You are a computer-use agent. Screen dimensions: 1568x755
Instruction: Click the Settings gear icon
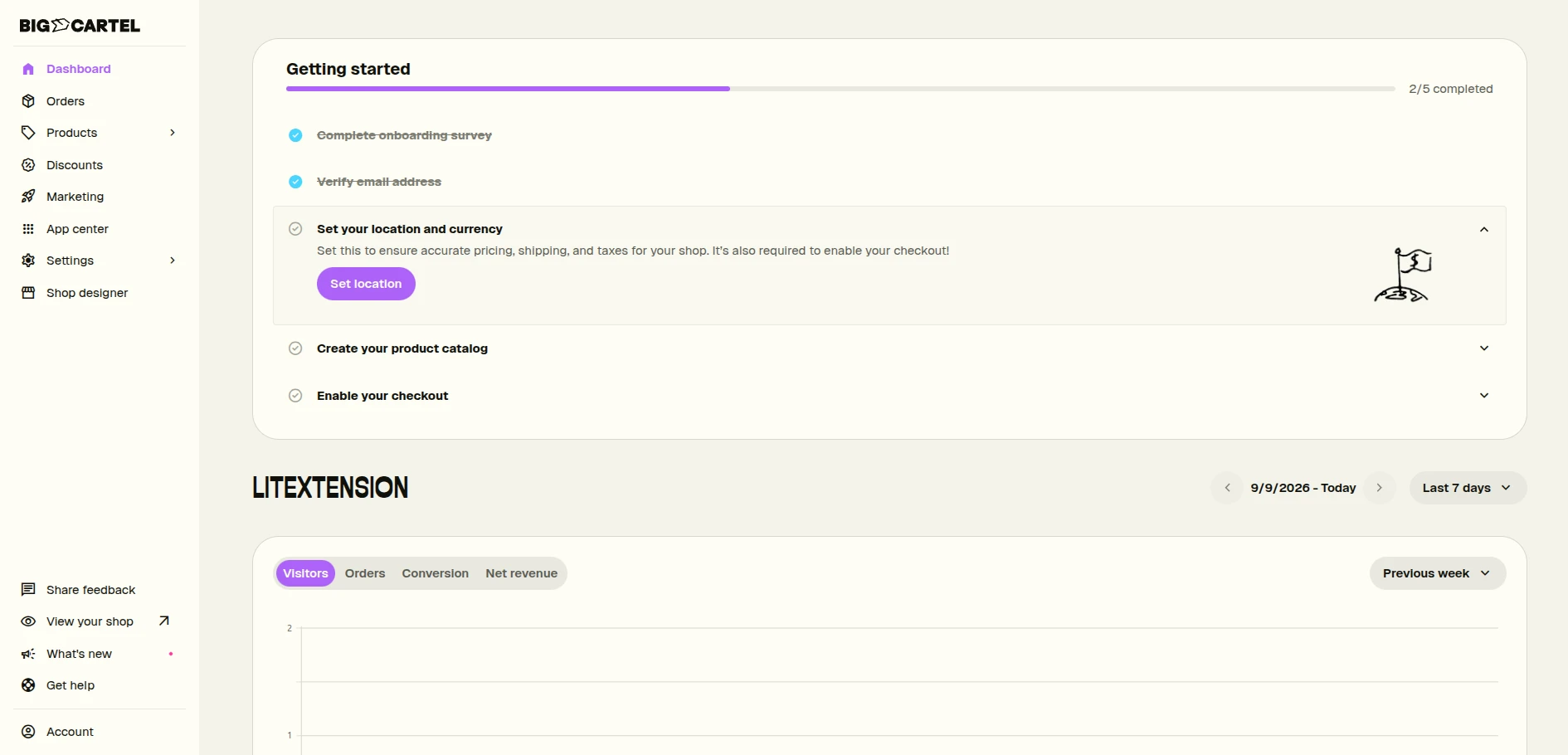[x=28, y=261]
